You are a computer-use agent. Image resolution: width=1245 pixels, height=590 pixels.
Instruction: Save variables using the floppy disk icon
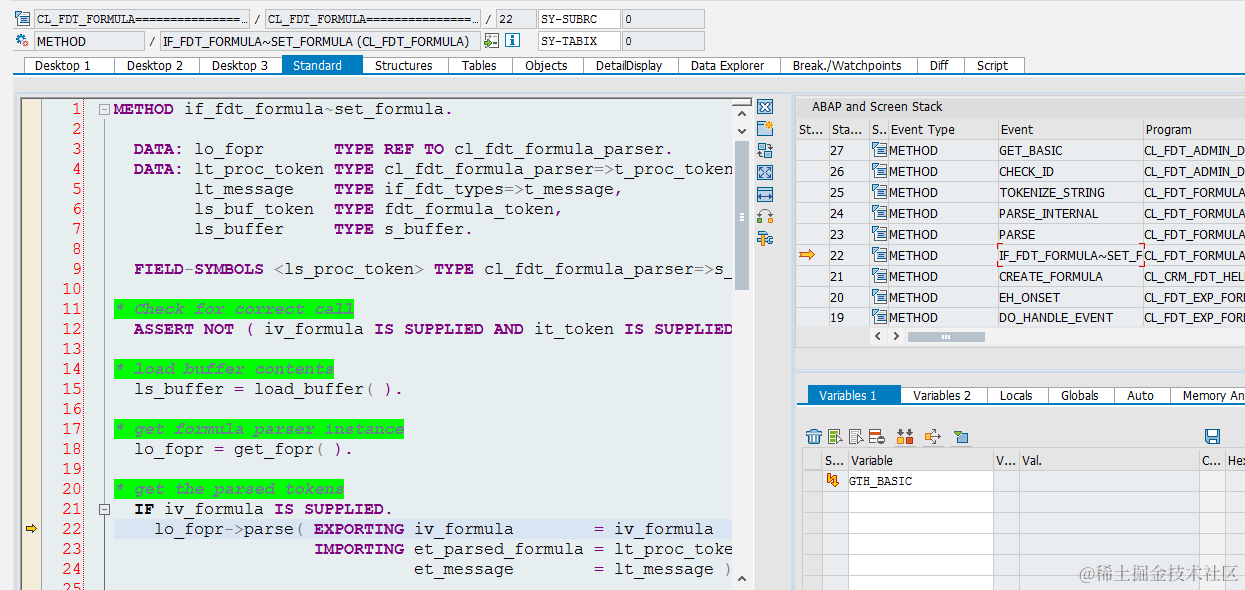1213,436
